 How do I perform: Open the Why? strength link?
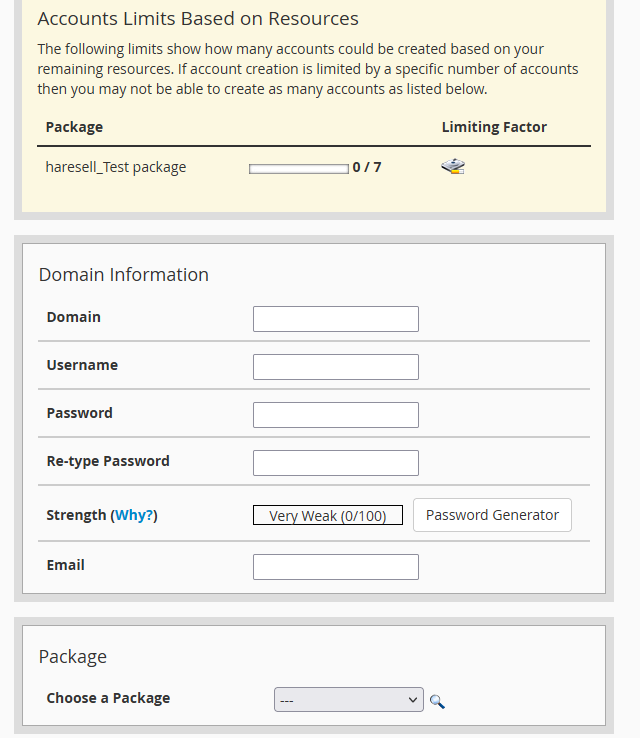click(x=134, y=515)
